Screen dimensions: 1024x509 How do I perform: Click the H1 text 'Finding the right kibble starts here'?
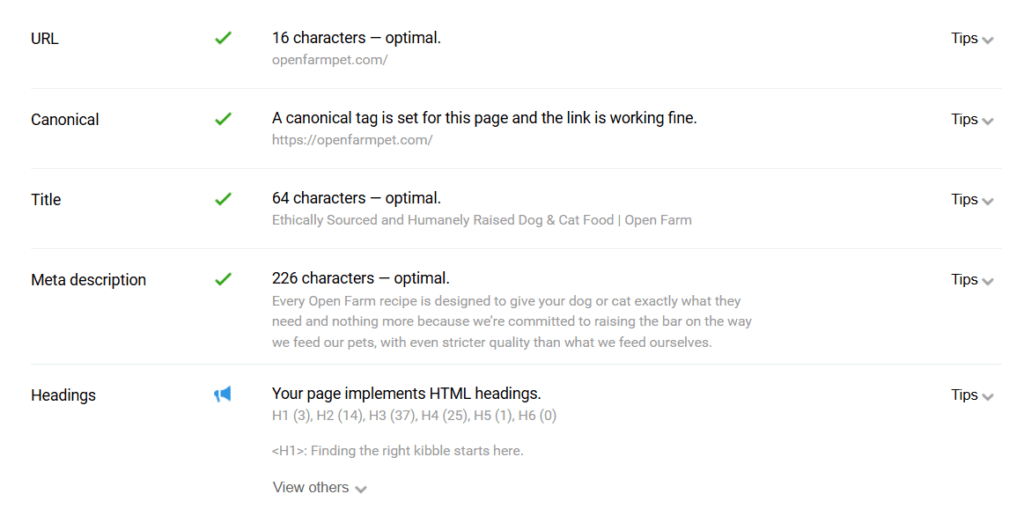click(417, 451)
